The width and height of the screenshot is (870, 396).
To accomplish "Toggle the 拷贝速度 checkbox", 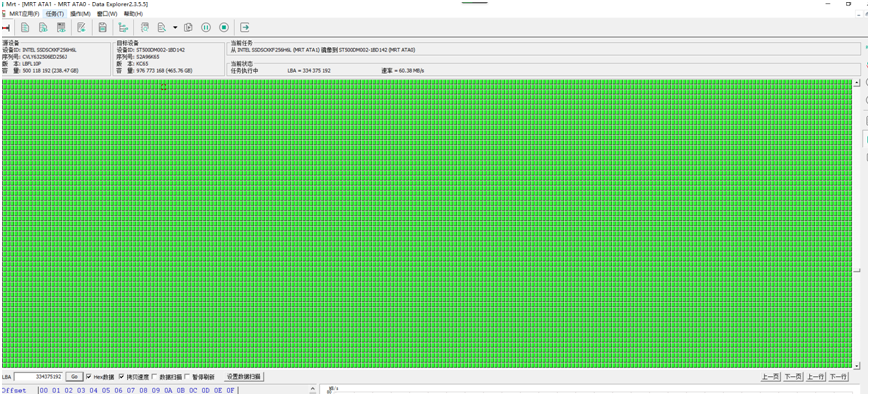I will tap(122, 377).
